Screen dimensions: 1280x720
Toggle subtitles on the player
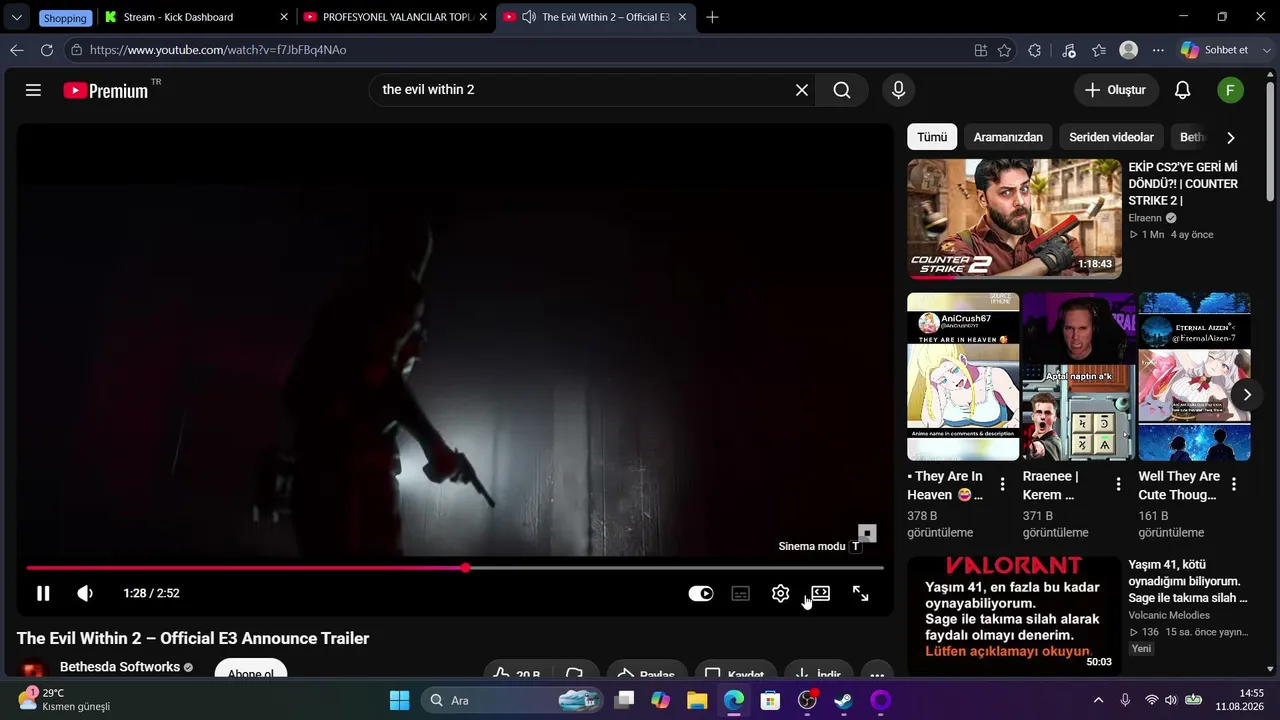[740, 593]
